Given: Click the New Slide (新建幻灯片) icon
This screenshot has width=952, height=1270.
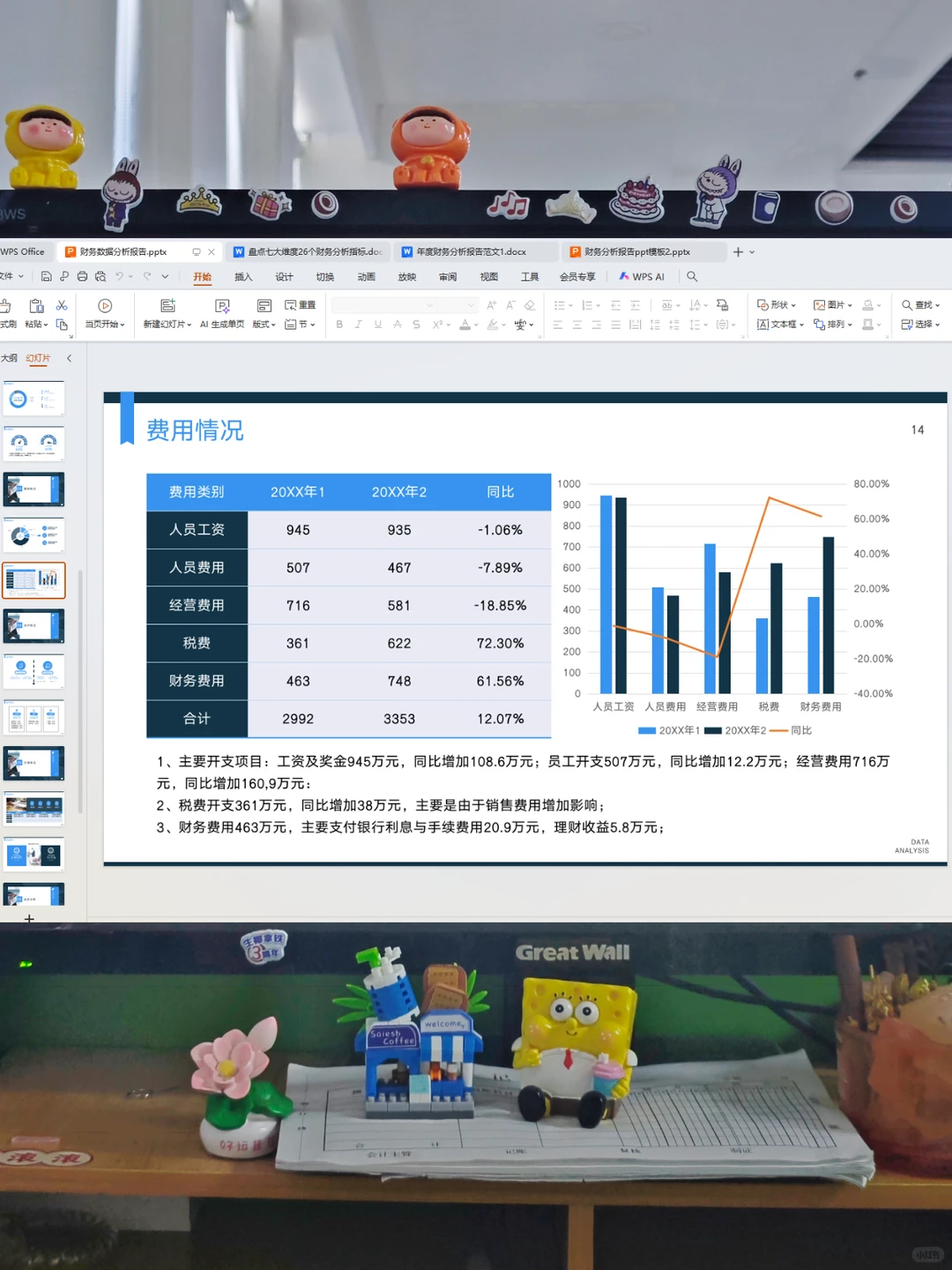Looking at the screenshot, I should (167, 304).
